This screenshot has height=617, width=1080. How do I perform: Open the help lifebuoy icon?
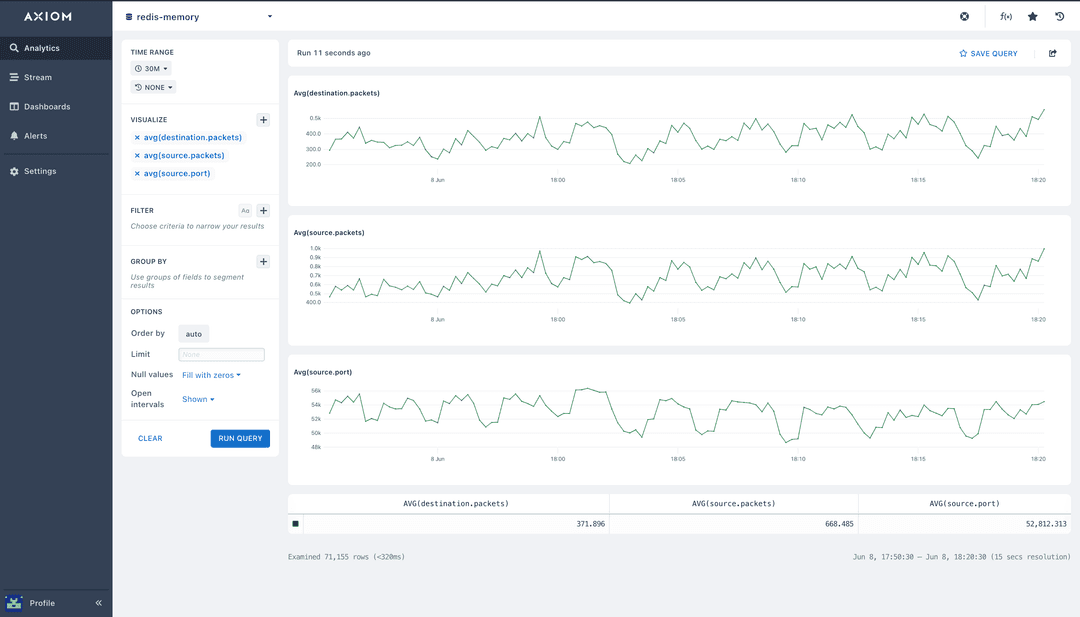coord(964,16)
